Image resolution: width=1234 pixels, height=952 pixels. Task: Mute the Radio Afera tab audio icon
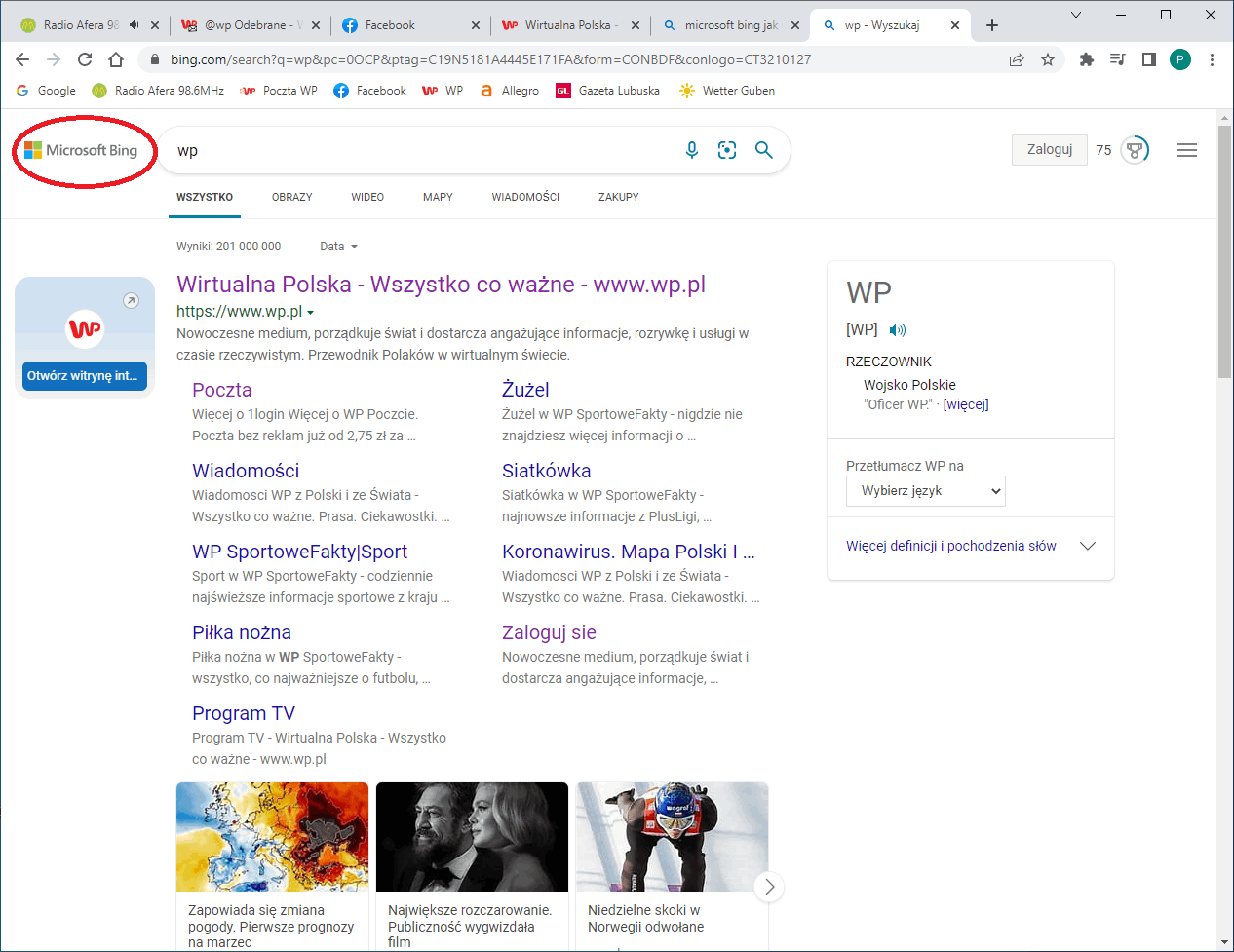pos(134,25)
